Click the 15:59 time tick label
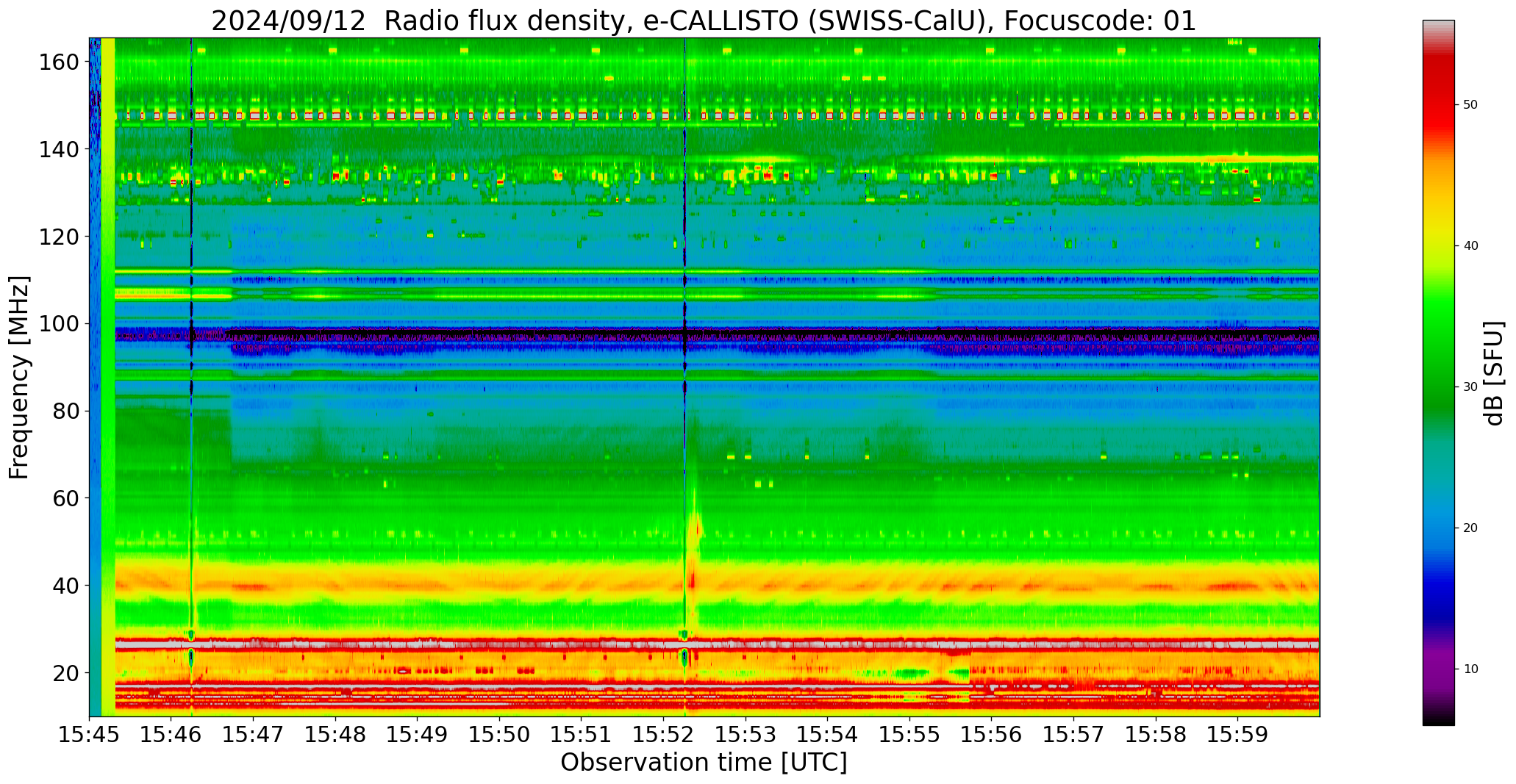 point(1237,735)
